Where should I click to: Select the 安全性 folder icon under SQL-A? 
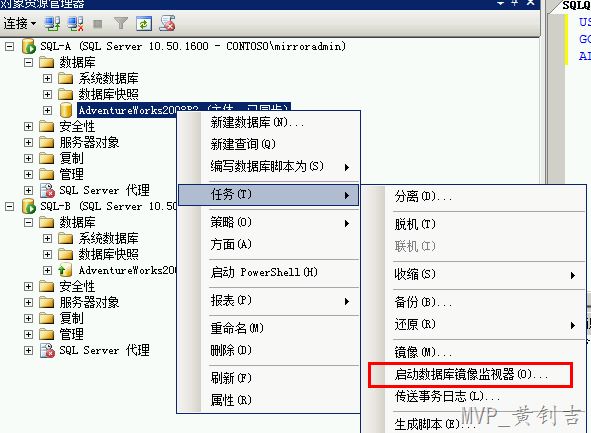pos(47,126)
